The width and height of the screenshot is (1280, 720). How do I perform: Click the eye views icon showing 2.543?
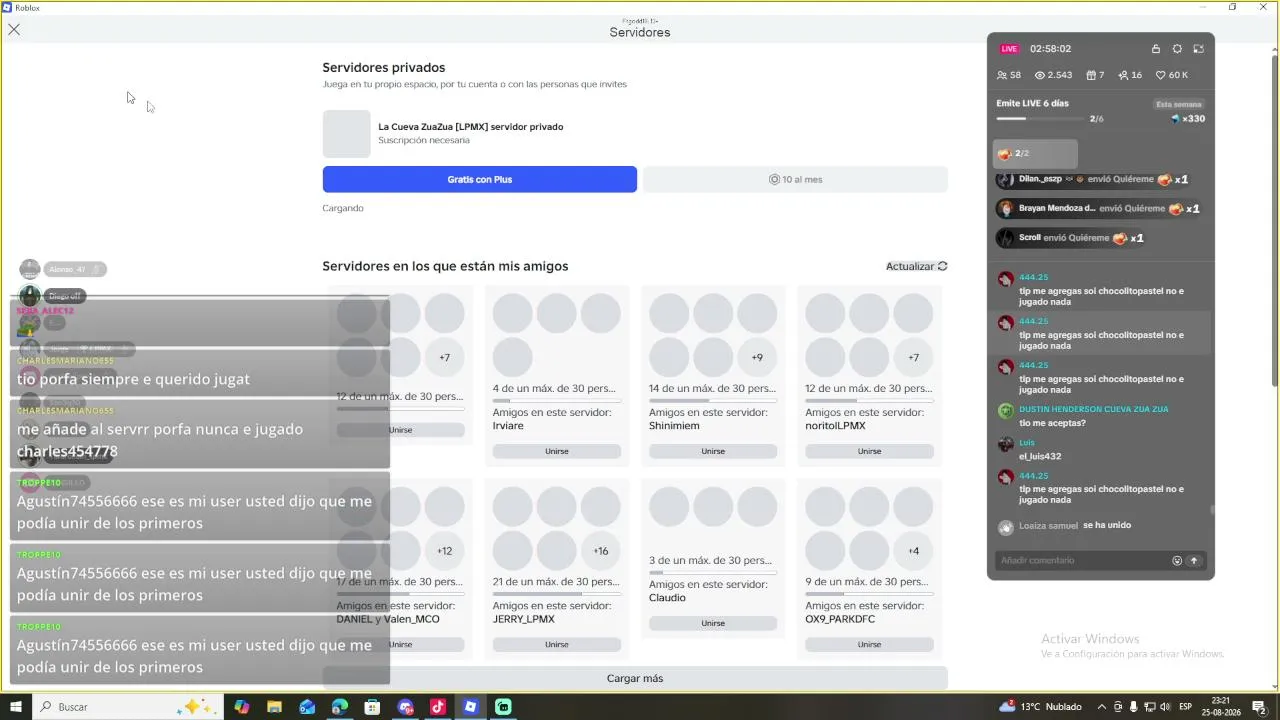coord(1040,75)
